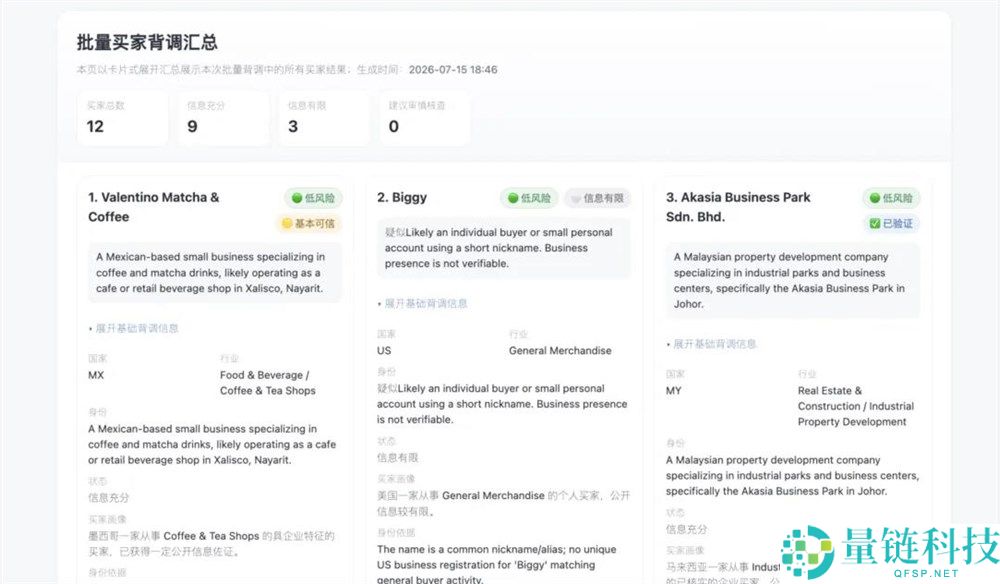The image size is (1000, 584).
Task: Click country value MX
Action: click(96, 375)
